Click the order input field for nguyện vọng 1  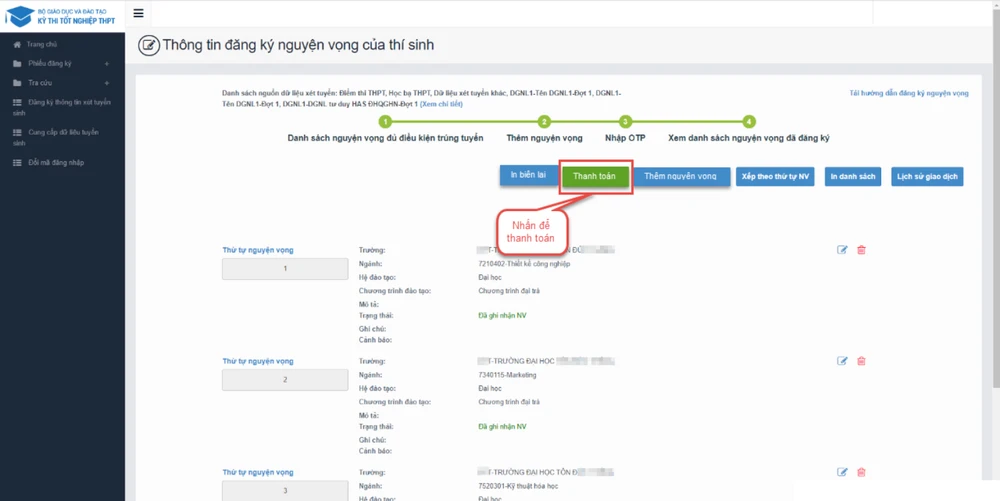(285, 268)
